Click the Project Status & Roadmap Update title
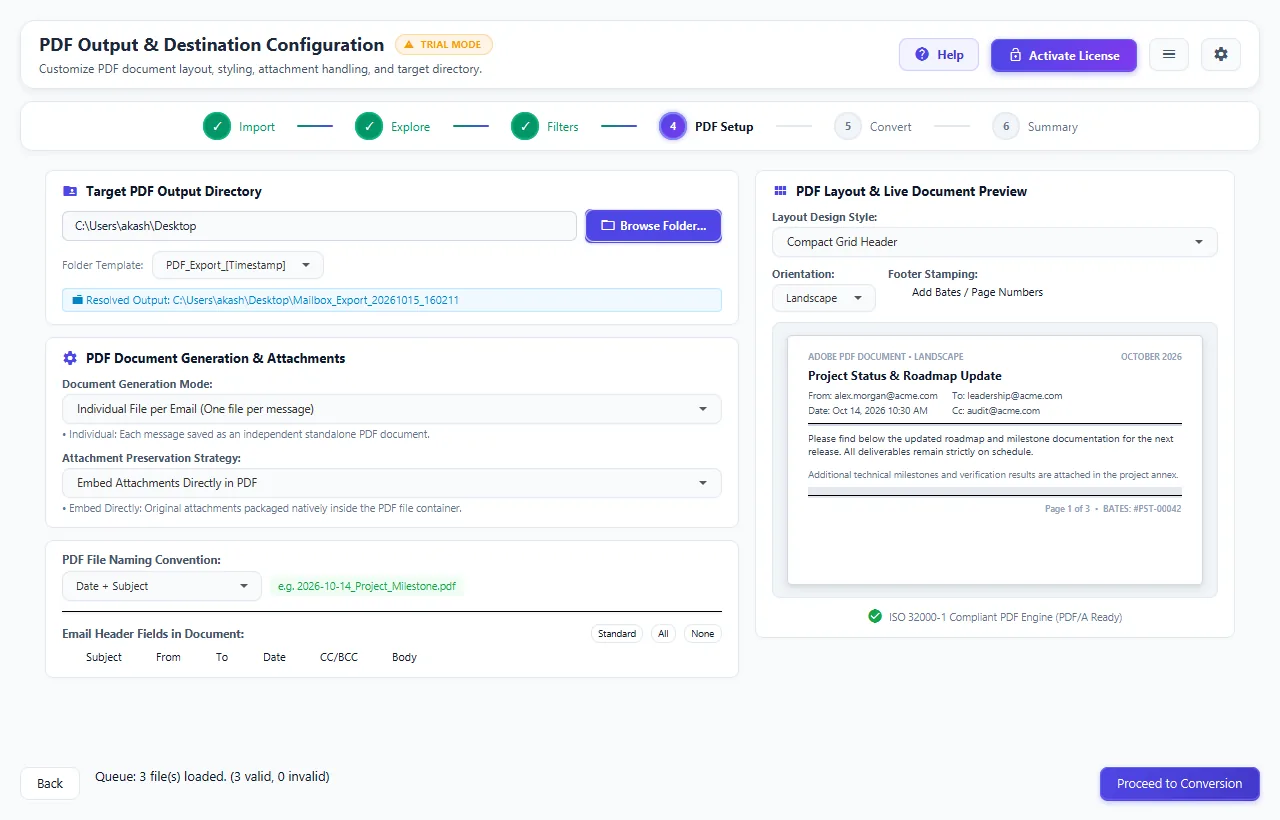Image resolution: width=1280 pixels, height=820 pixels. 905,376
